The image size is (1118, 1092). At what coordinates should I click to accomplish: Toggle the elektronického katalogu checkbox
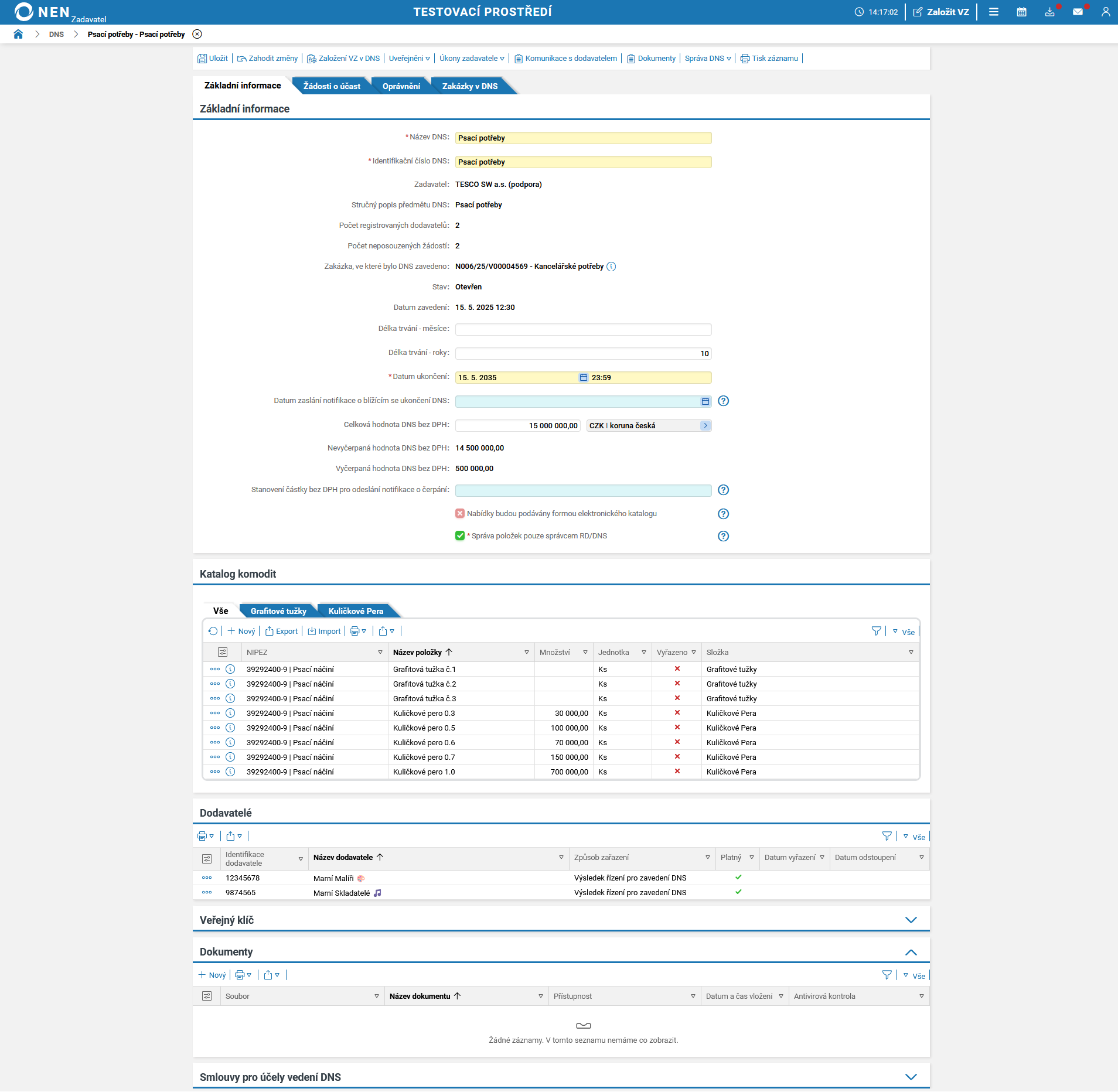point(460,514)
